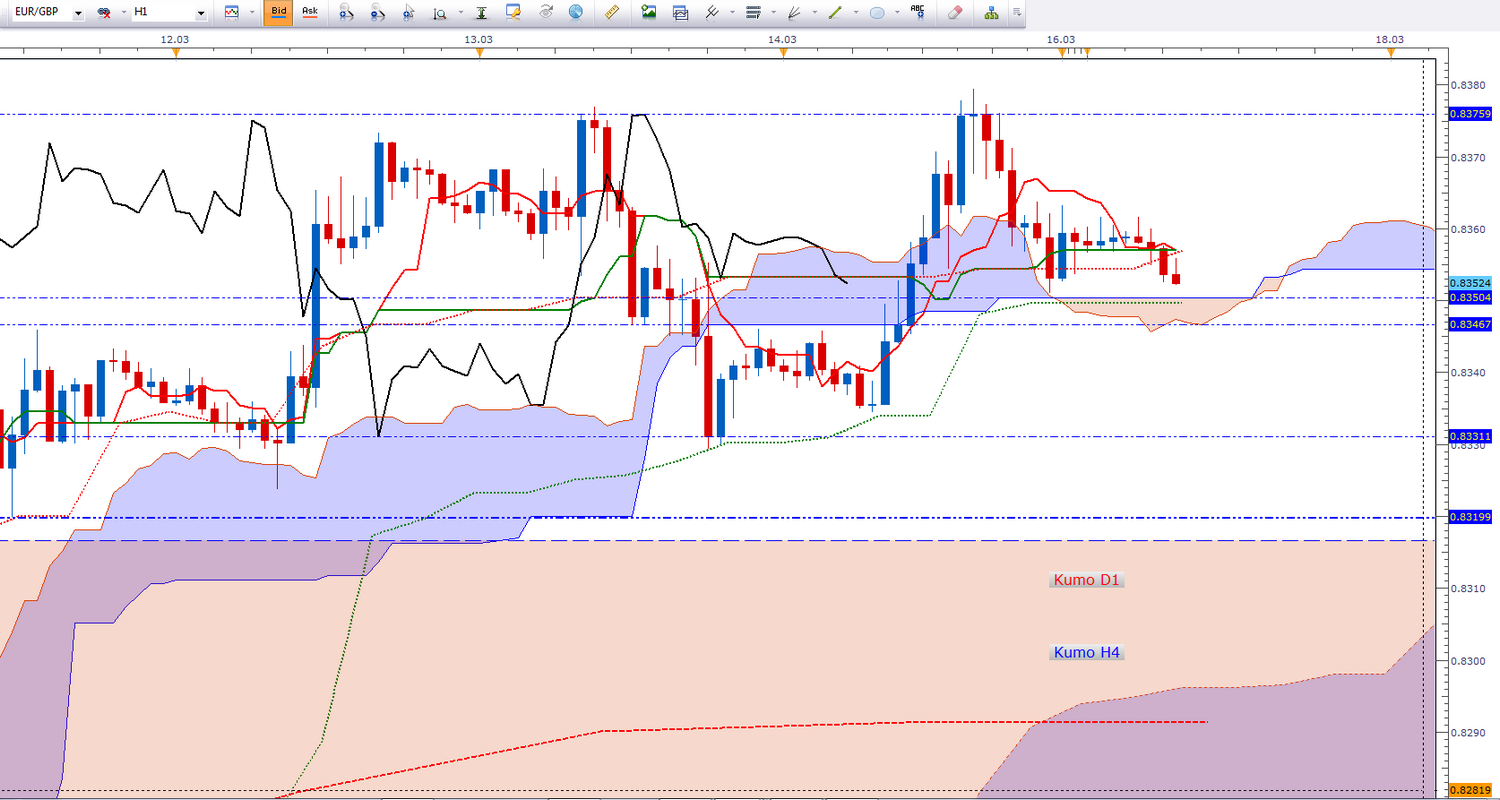Select the Kumo H4 label
The width and height of the screenshot is (1500, 800).
coord(1087,652)
